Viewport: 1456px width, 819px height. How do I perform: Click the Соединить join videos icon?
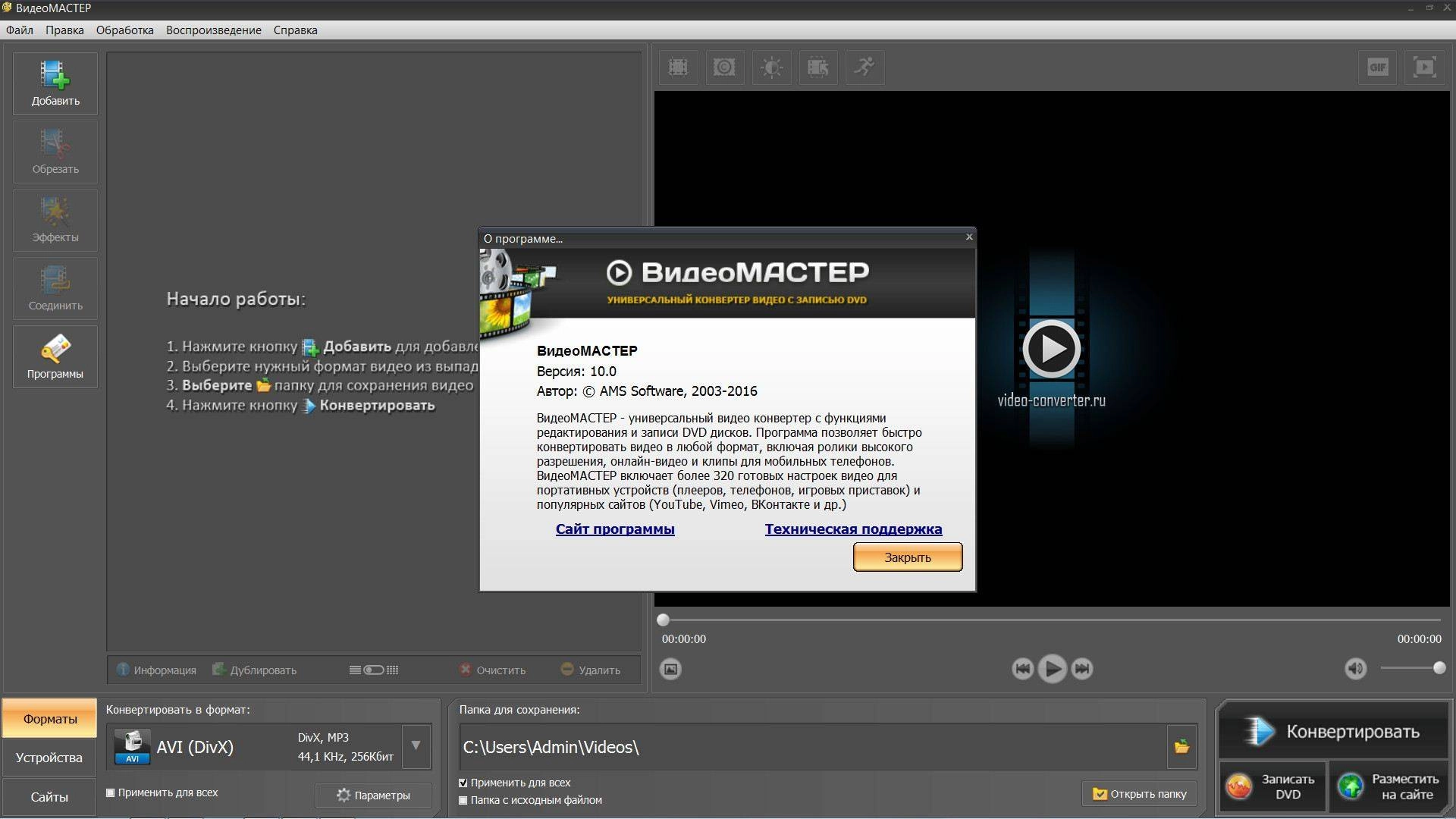(55, 288)
